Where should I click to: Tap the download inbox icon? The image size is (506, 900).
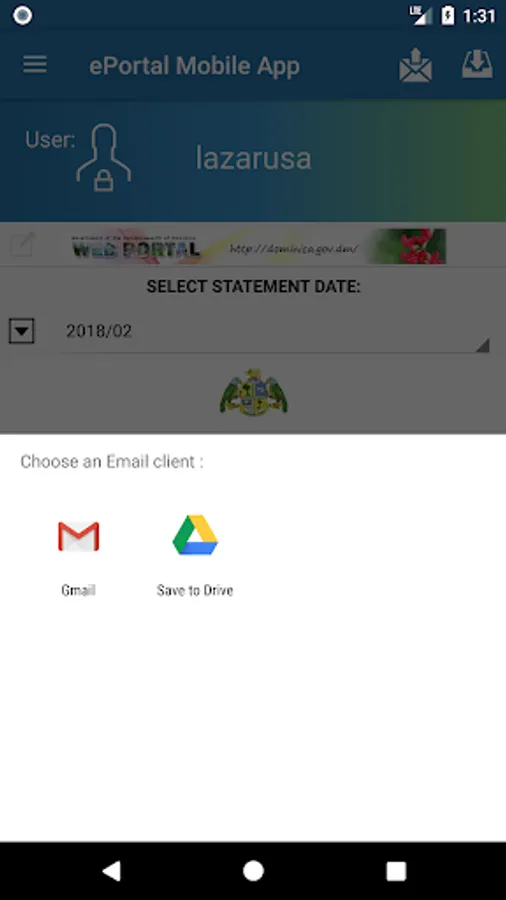477,64
